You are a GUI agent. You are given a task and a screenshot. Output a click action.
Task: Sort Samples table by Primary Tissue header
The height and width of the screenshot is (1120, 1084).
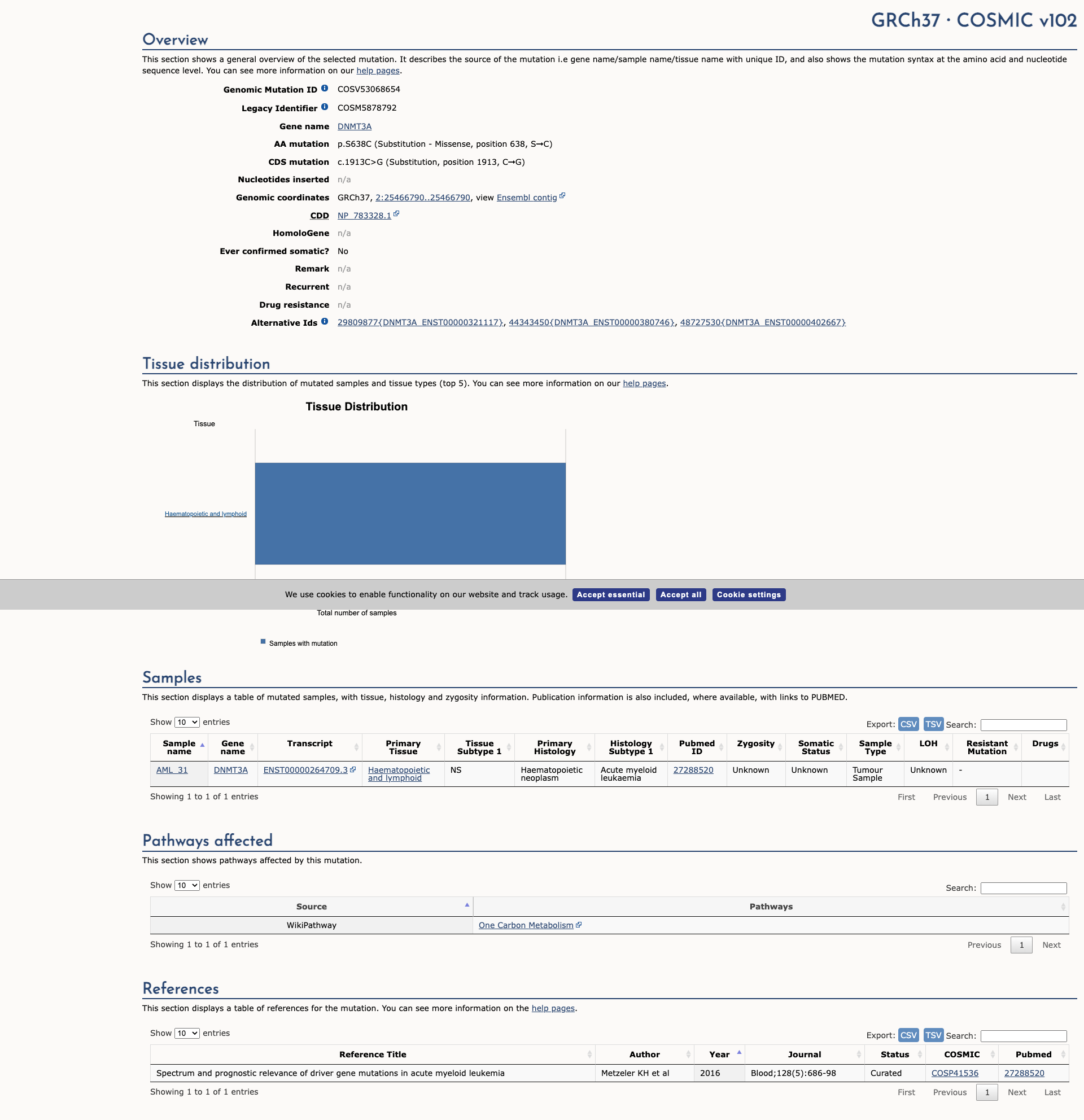tap(403, 747)
